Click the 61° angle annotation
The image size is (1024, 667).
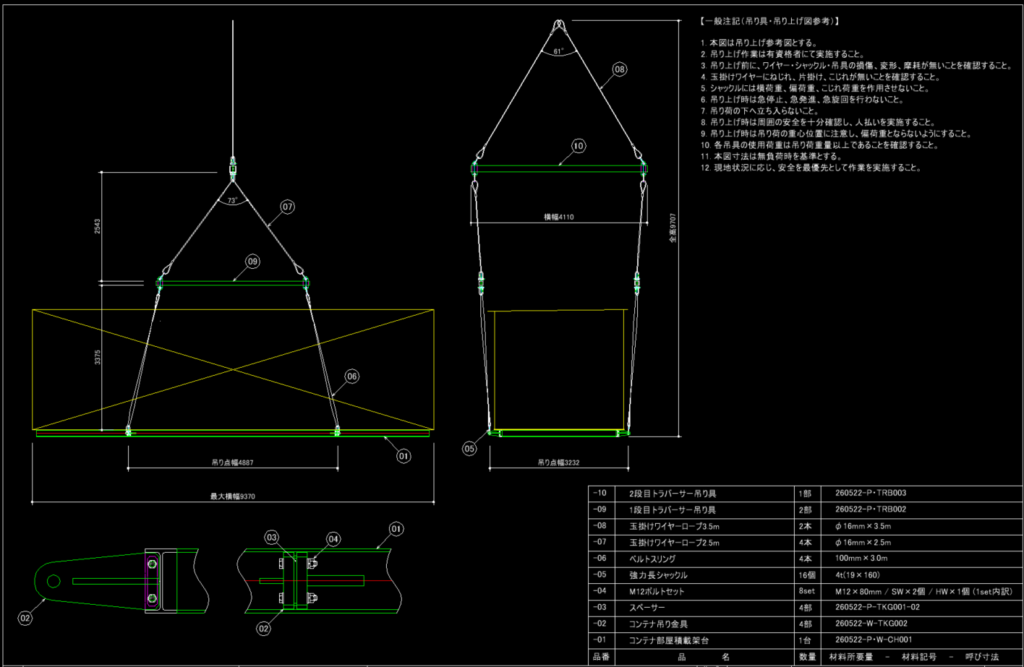pos(558,51)
